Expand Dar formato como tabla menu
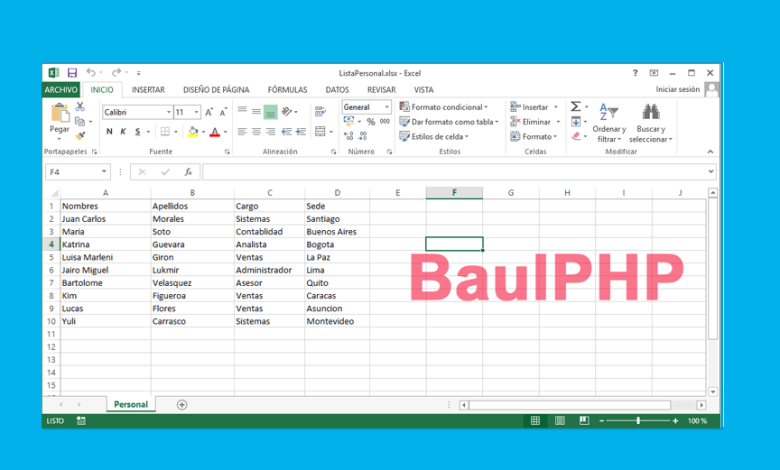780x470 pixels. point(449,122)
